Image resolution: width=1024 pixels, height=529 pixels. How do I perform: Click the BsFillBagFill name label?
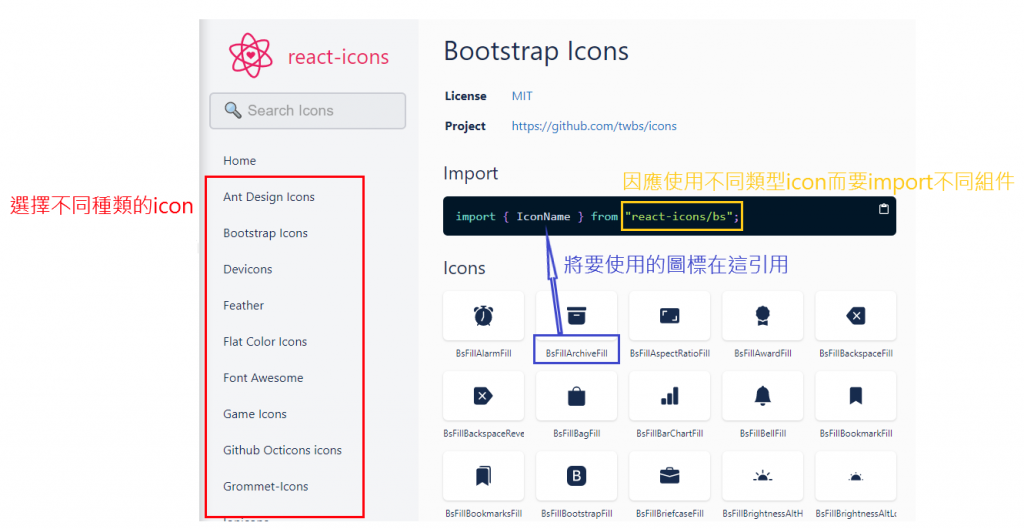coord(576,434)
